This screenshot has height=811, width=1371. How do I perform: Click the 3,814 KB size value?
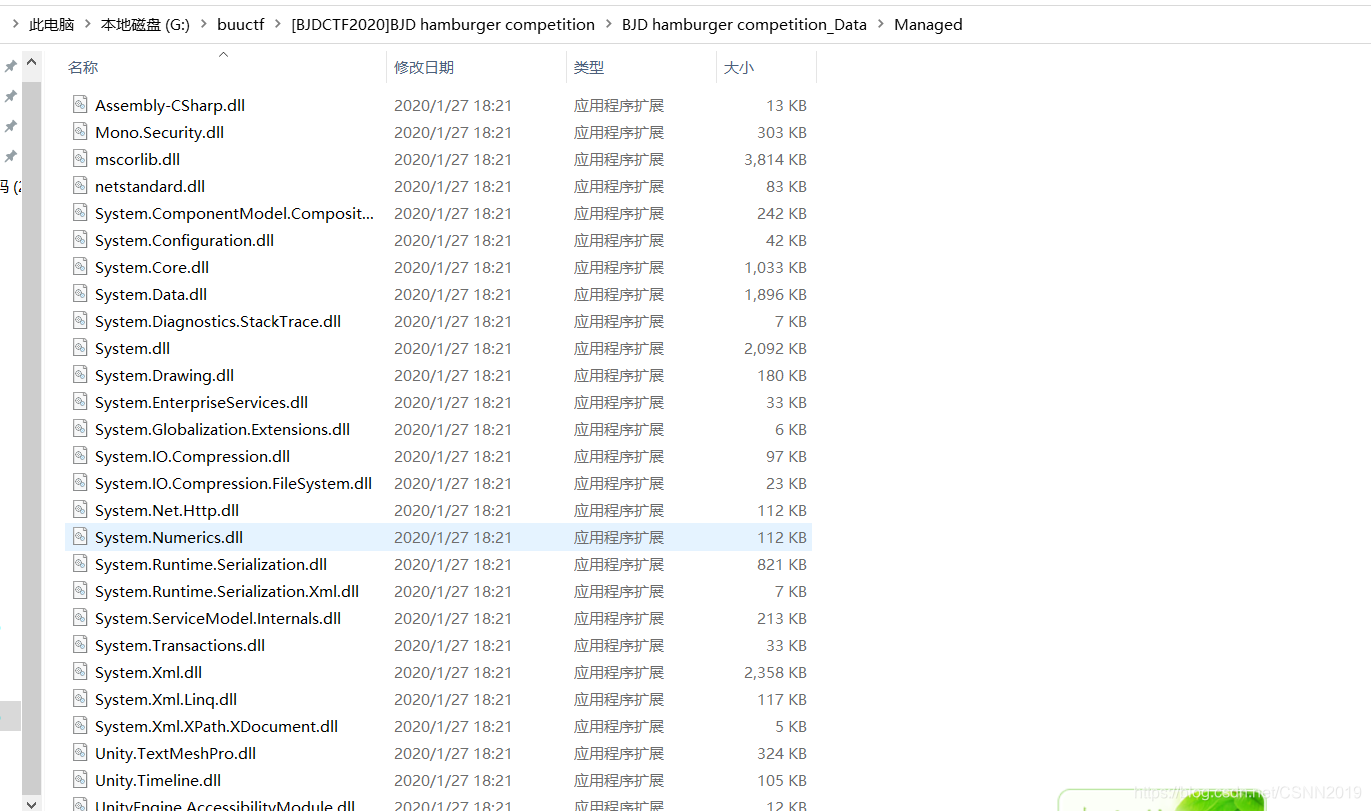(775, 159)
